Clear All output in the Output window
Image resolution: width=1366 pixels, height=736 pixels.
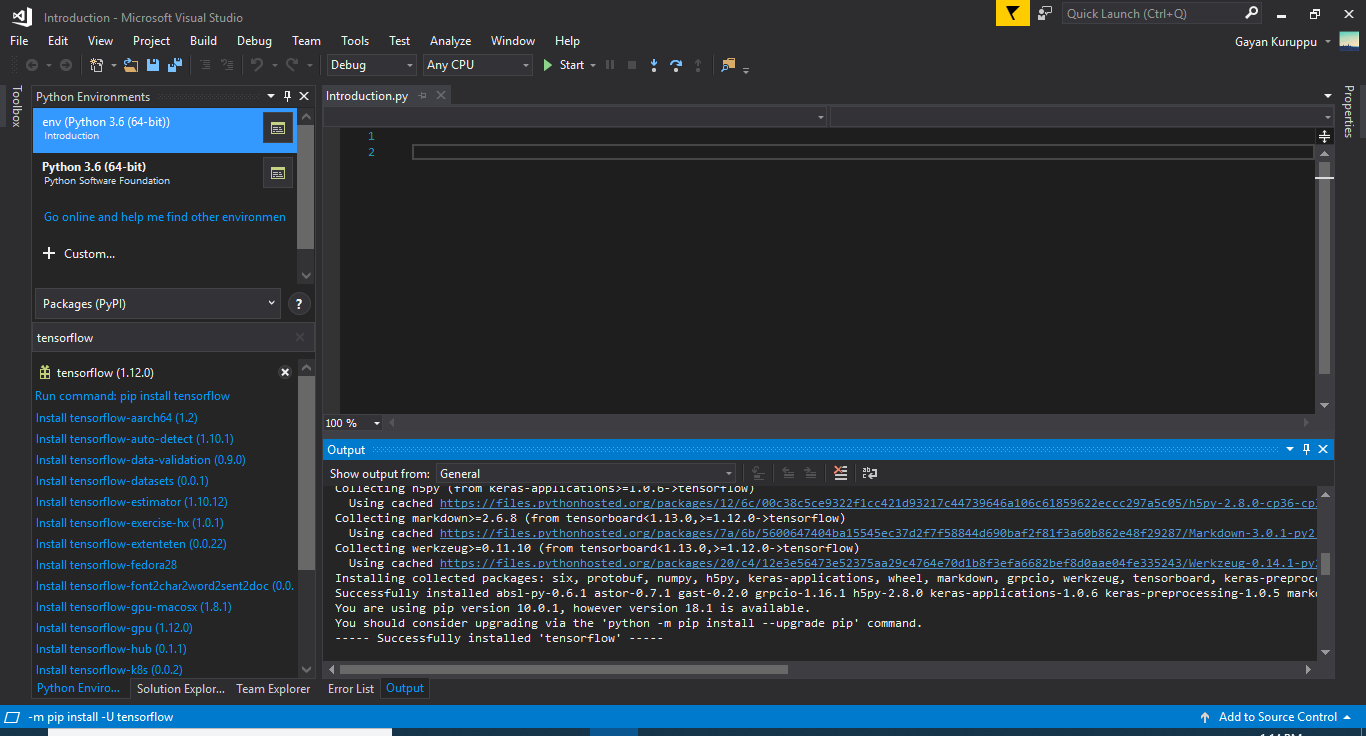[839, 473]
